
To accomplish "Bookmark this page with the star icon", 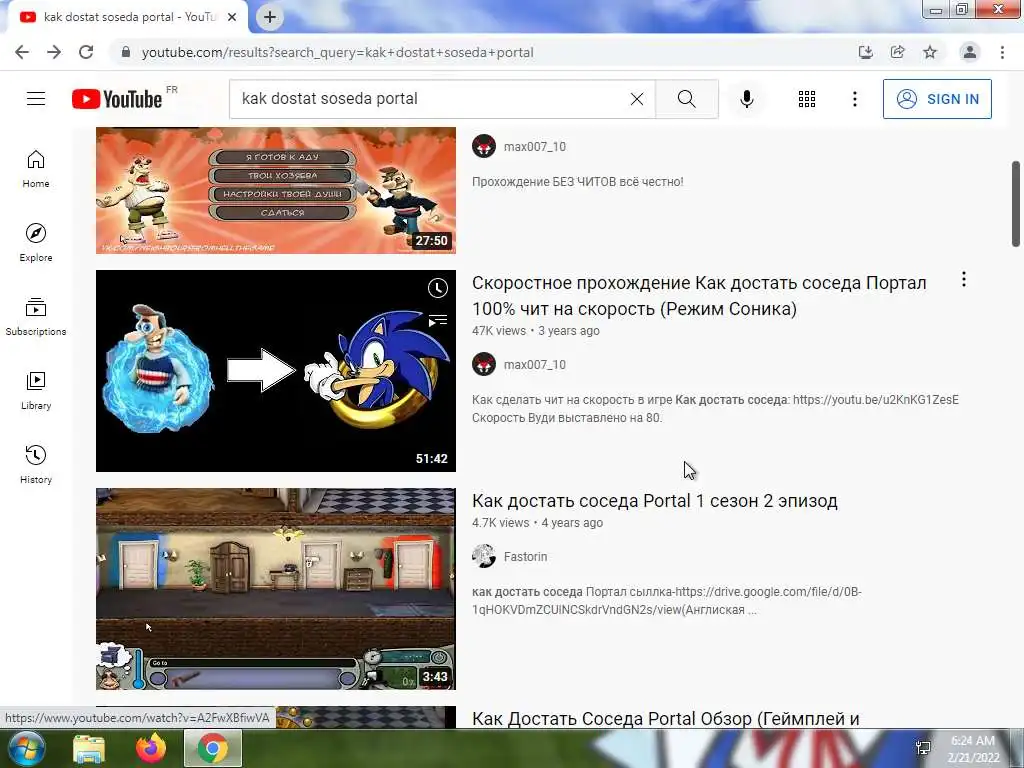I will click(x=930, y=52).
